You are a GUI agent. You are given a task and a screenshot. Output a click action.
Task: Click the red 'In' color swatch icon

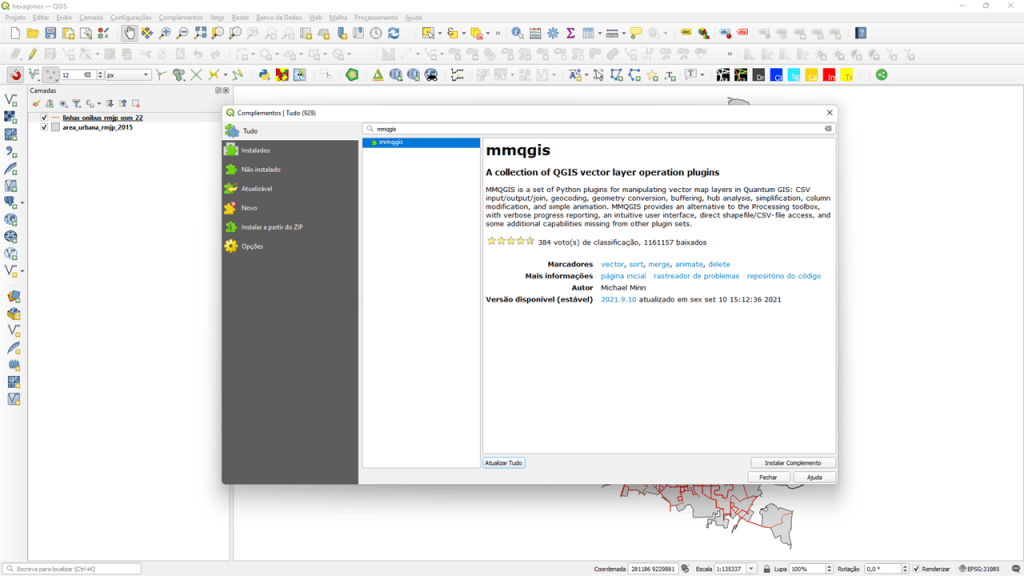pyautogui.click(x=829, y=75)
